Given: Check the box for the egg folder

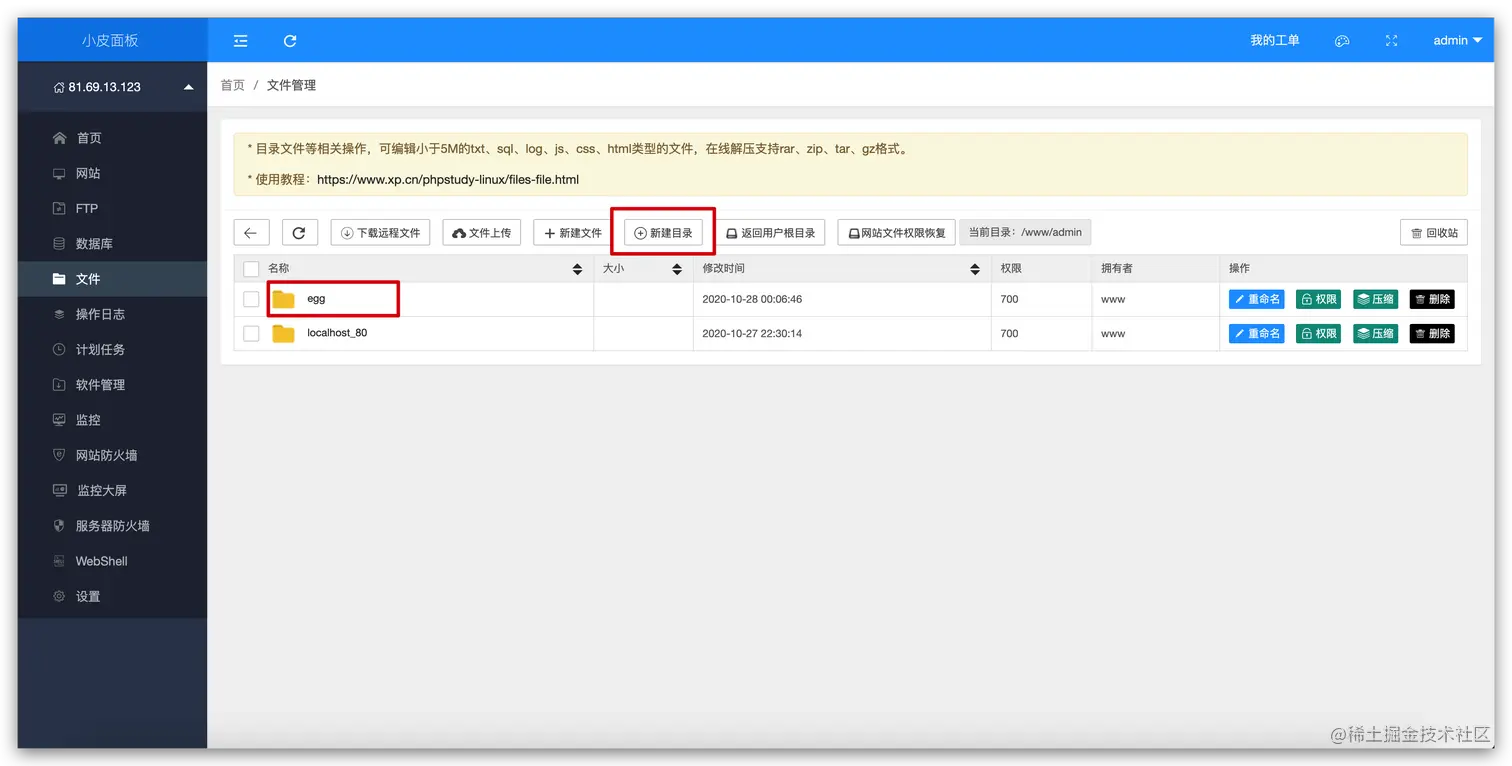Looking at the screenshot, I should click(251, 299).
